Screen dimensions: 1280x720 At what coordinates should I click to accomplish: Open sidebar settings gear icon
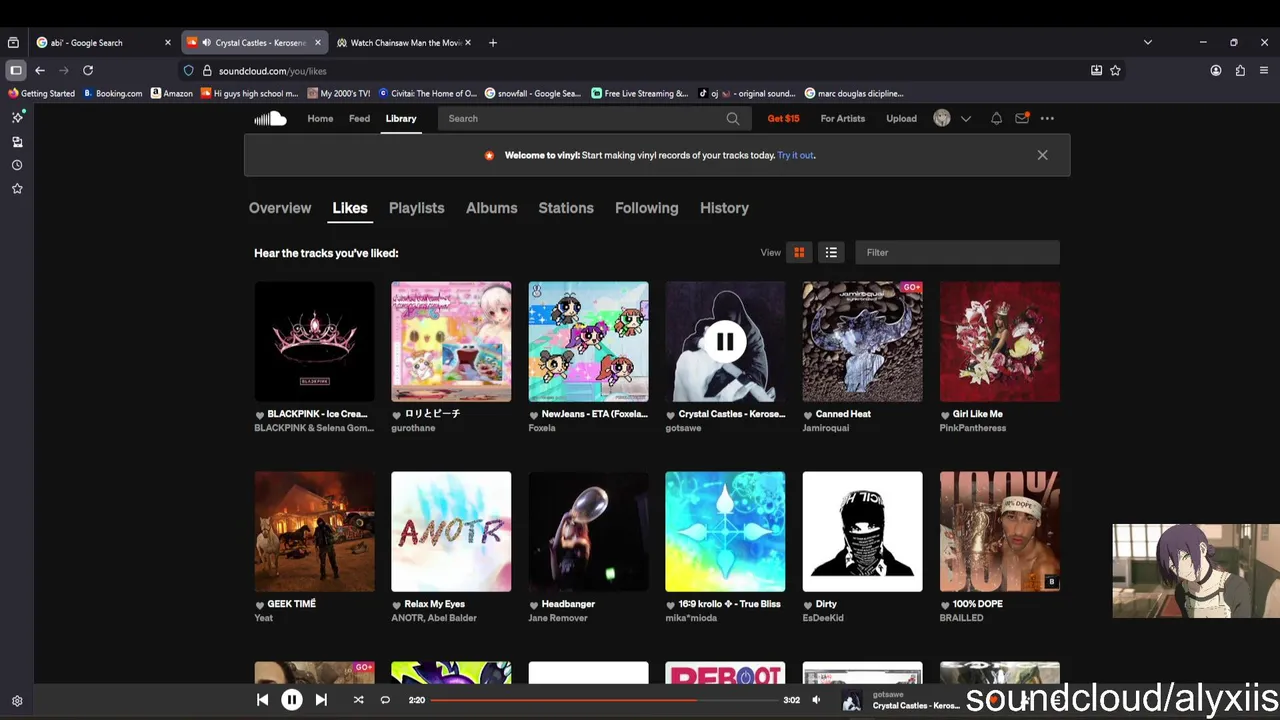click(17, 701)
